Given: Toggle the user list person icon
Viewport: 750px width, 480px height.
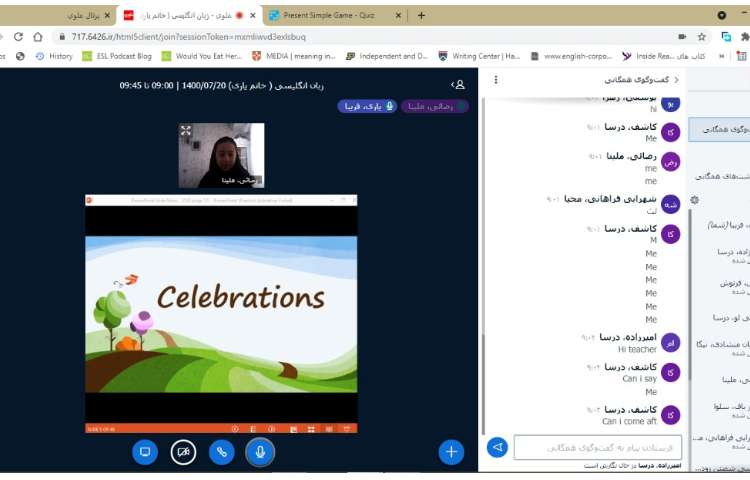Looking at the screenshot, I should coord(458,85).
